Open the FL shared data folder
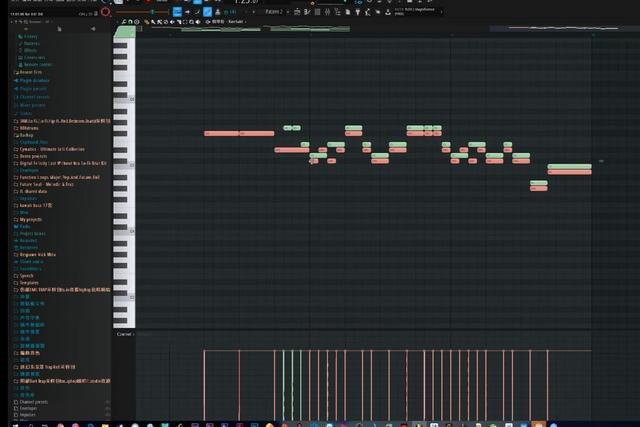The width and height of the screenshot is (640, 427). (x=31, y=191)
